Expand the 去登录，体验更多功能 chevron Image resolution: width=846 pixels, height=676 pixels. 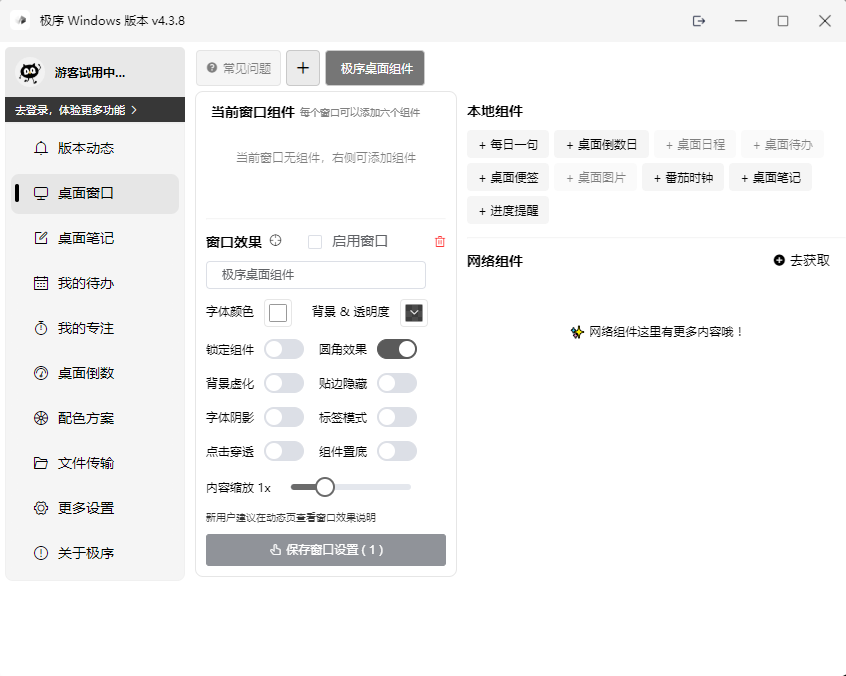[134, 110]
